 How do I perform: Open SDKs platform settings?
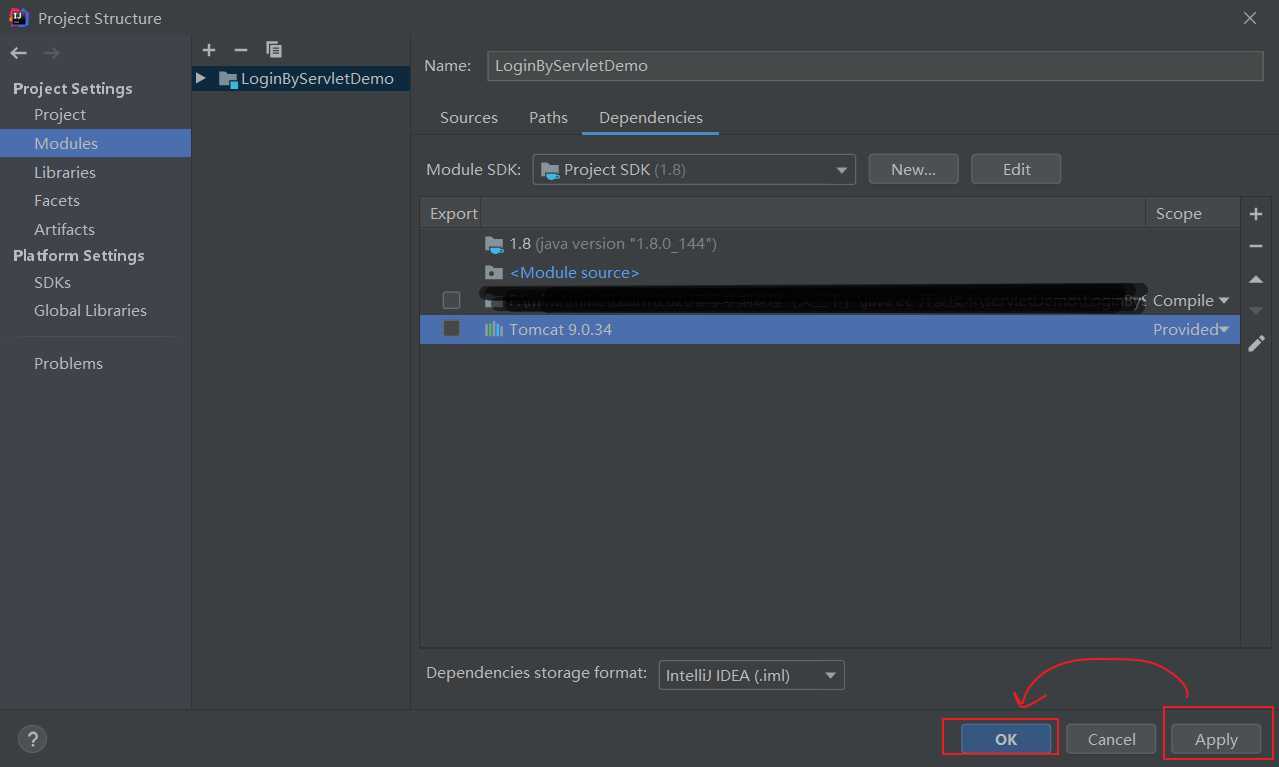[52, 282]
